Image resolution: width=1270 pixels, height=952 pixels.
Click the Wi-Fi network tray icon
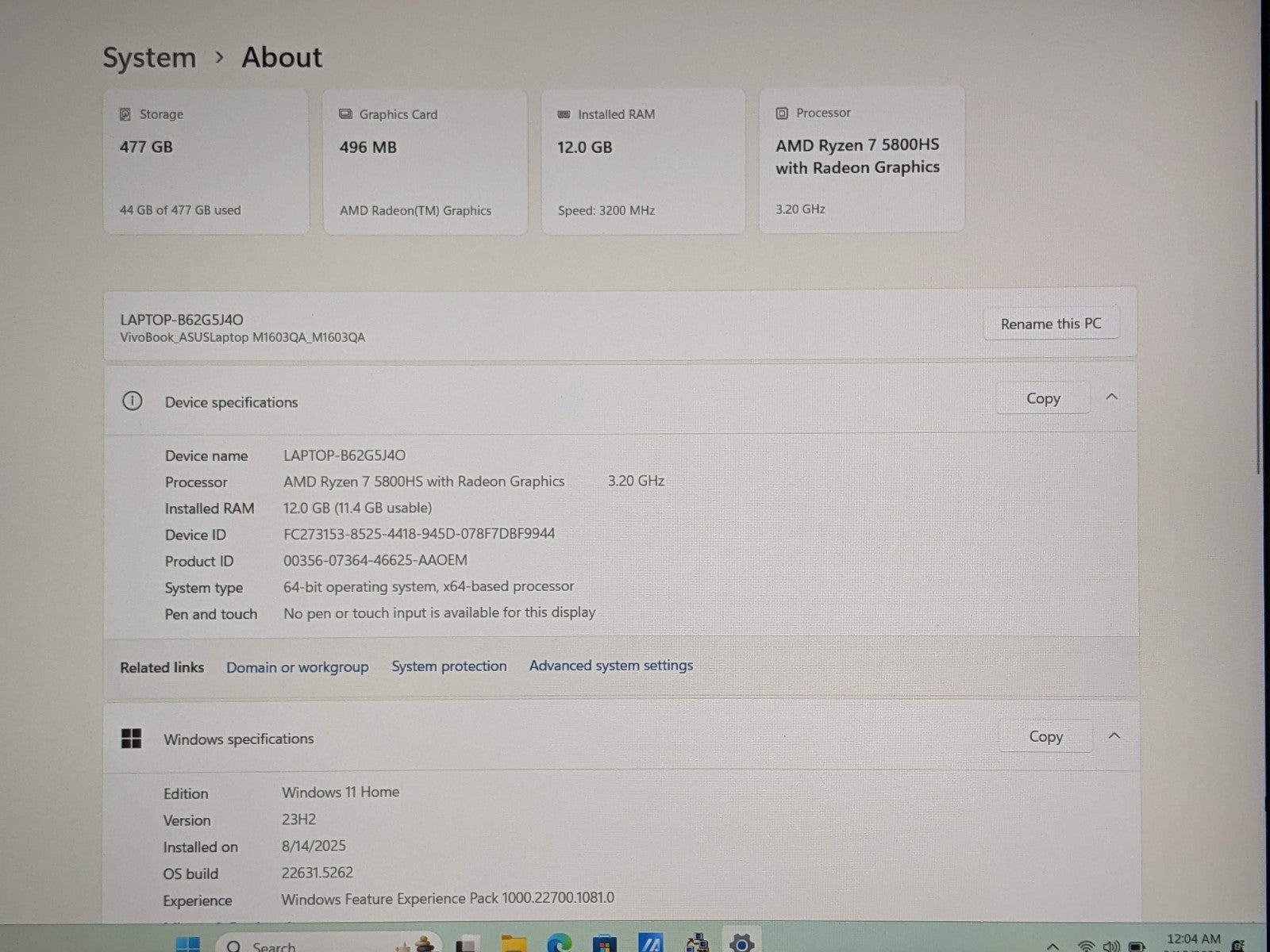(x=1086, y=946)
